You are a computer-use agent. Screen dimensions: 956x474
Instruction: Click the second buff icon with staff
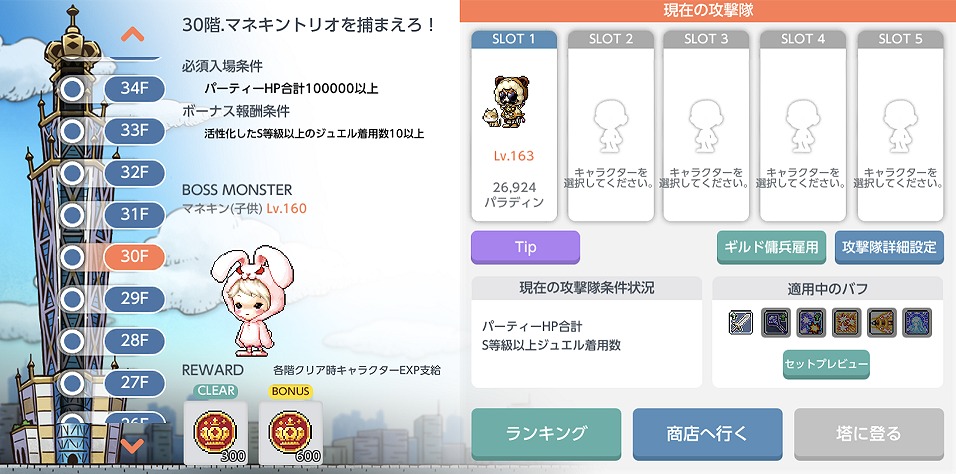(x=776, y=322)
